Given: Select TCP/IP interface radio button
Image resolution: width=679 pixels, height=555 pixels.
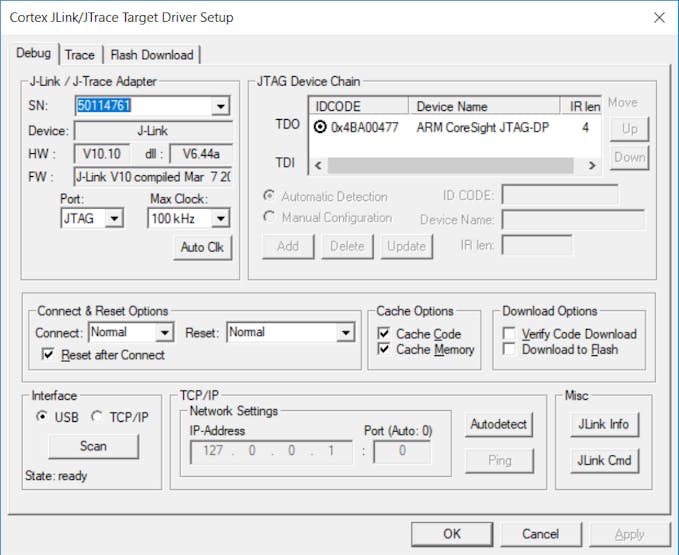Looking at the screenshot, I should tap(97, 417).
